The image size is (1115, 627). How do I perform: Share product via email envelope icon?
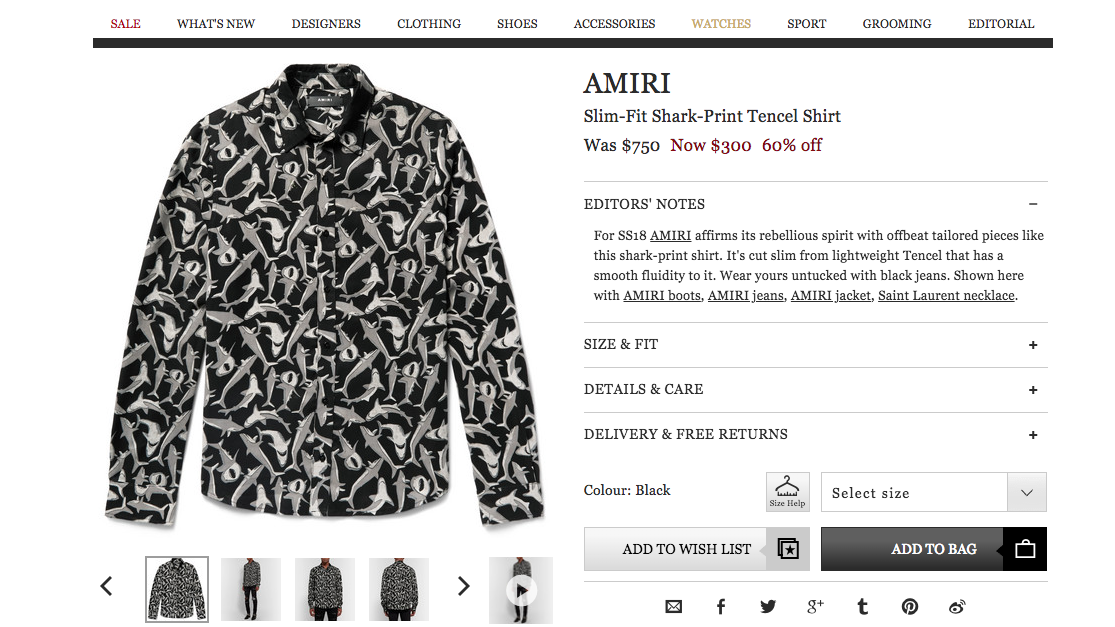674,606
